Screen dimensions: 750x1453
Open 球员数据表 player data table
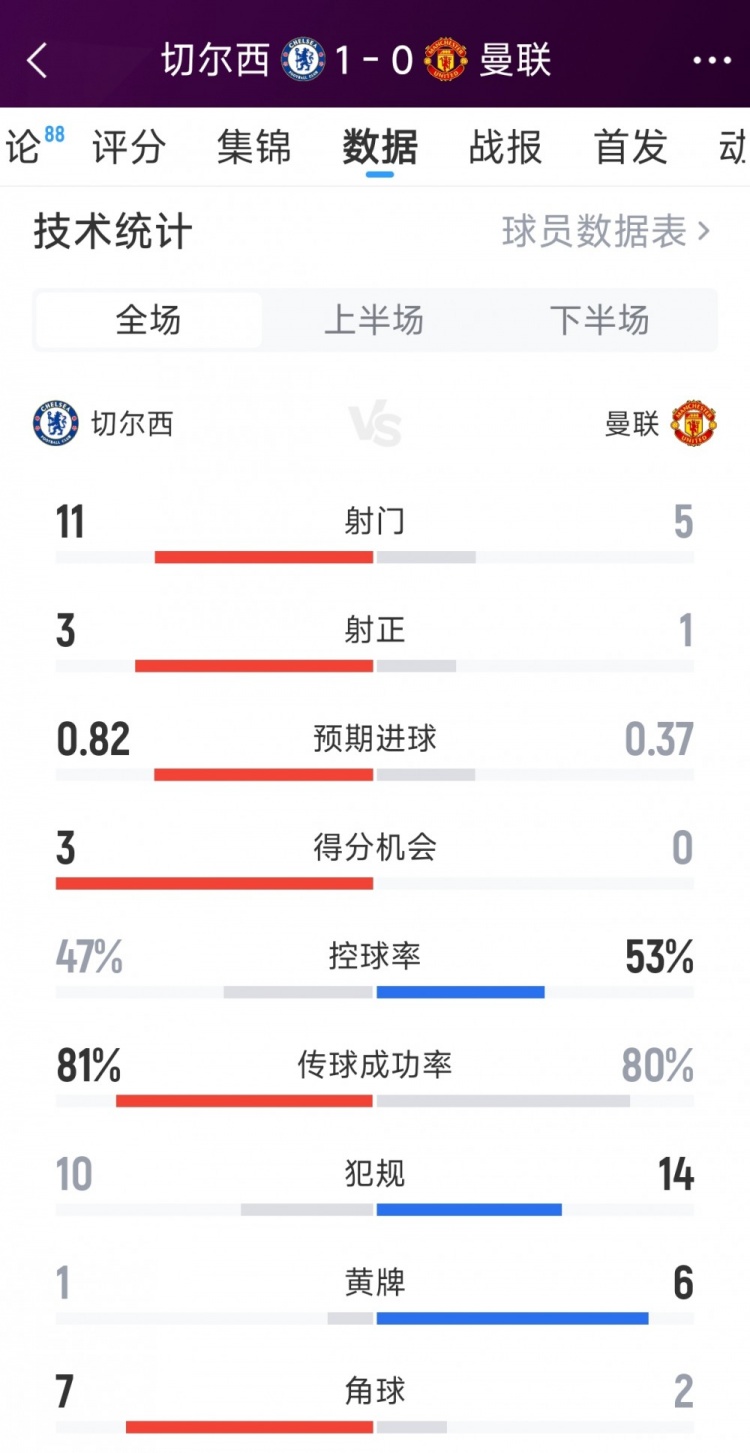pyautogui.click(x=605, y=232)
